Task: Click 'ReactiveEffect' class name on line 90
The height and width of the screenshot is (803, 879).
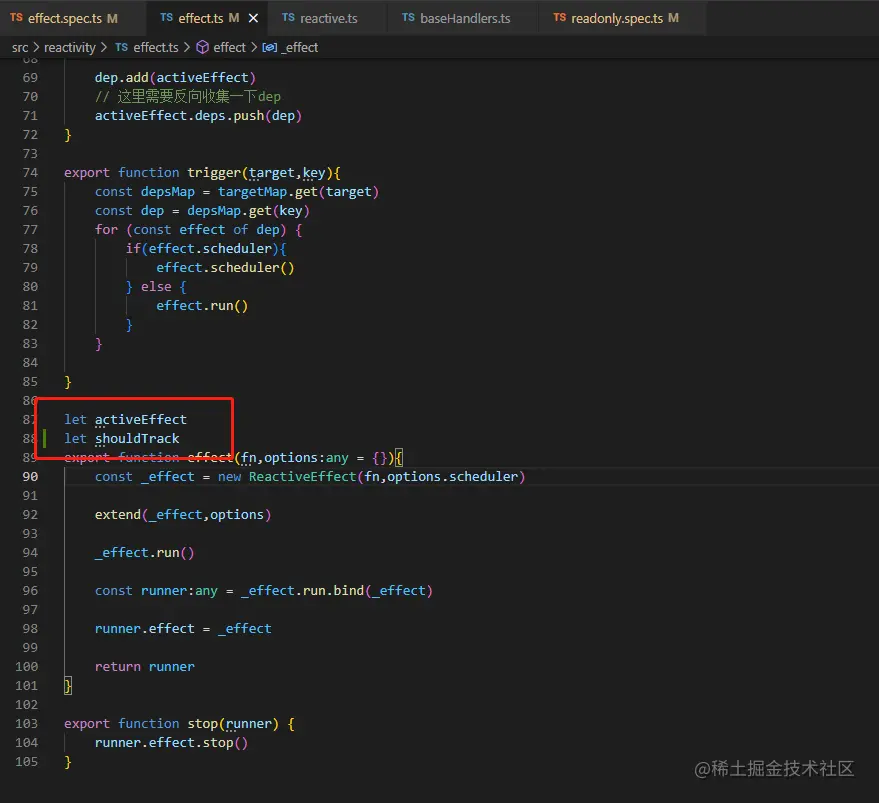Action: [x=303, y=477]
